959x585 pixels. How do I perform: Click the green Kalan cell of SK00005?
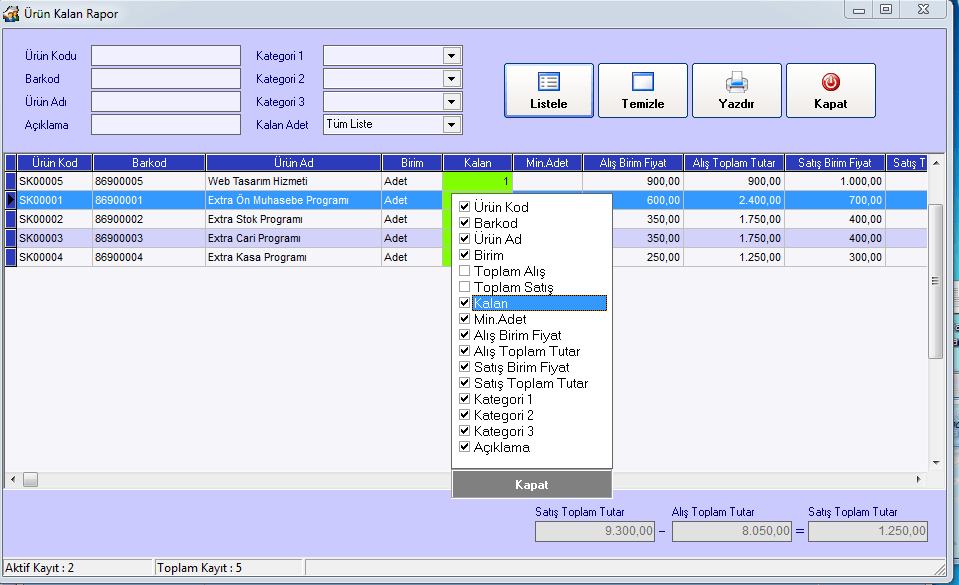click(477, 181)
